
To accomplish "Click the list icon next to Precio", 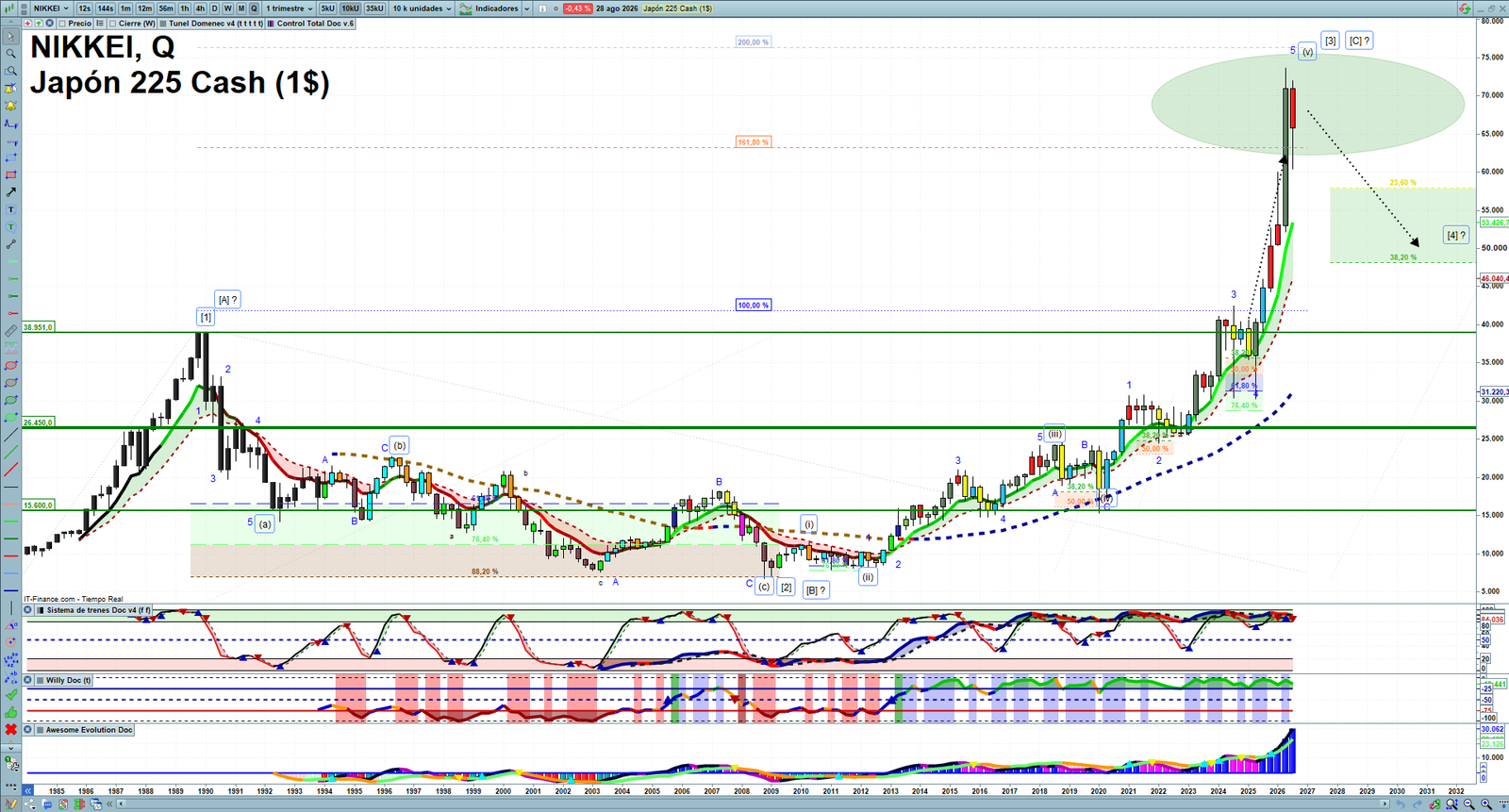I will pyautogui.click(x=99, y=24).
